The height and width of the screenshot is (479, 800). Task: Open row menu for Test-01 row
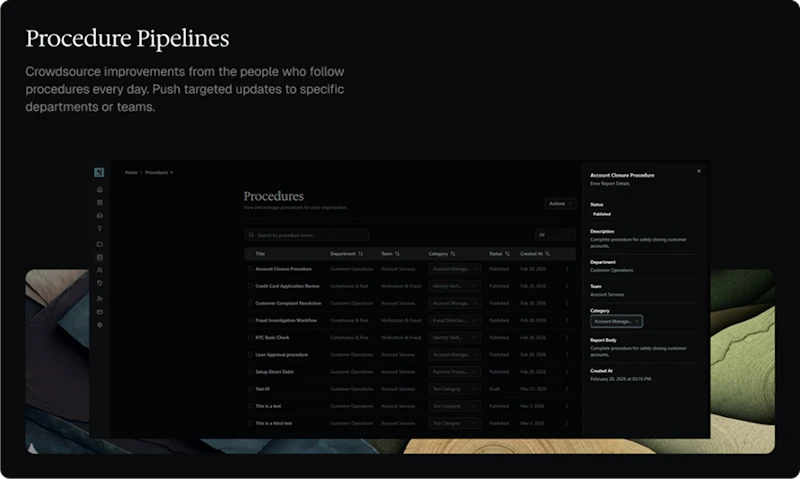(x=566, y=389)
